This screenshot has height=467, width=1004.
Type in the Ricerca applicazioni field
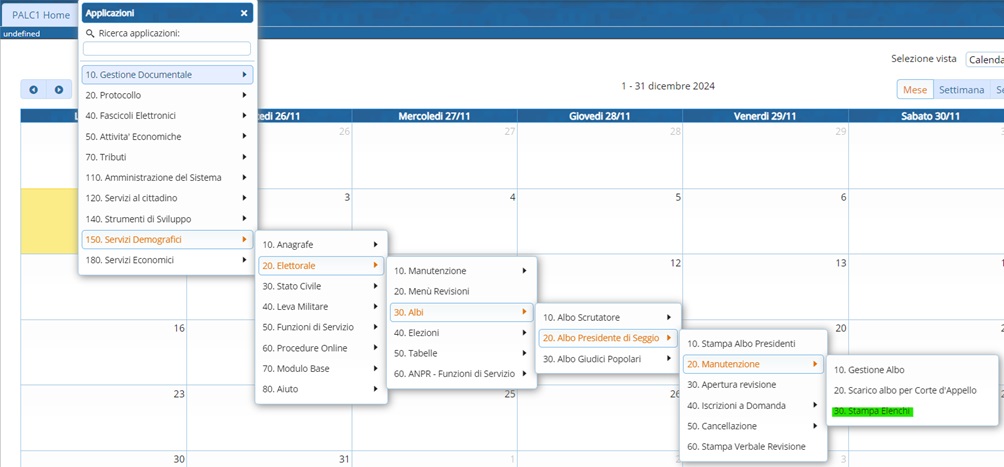click(167, 49)
